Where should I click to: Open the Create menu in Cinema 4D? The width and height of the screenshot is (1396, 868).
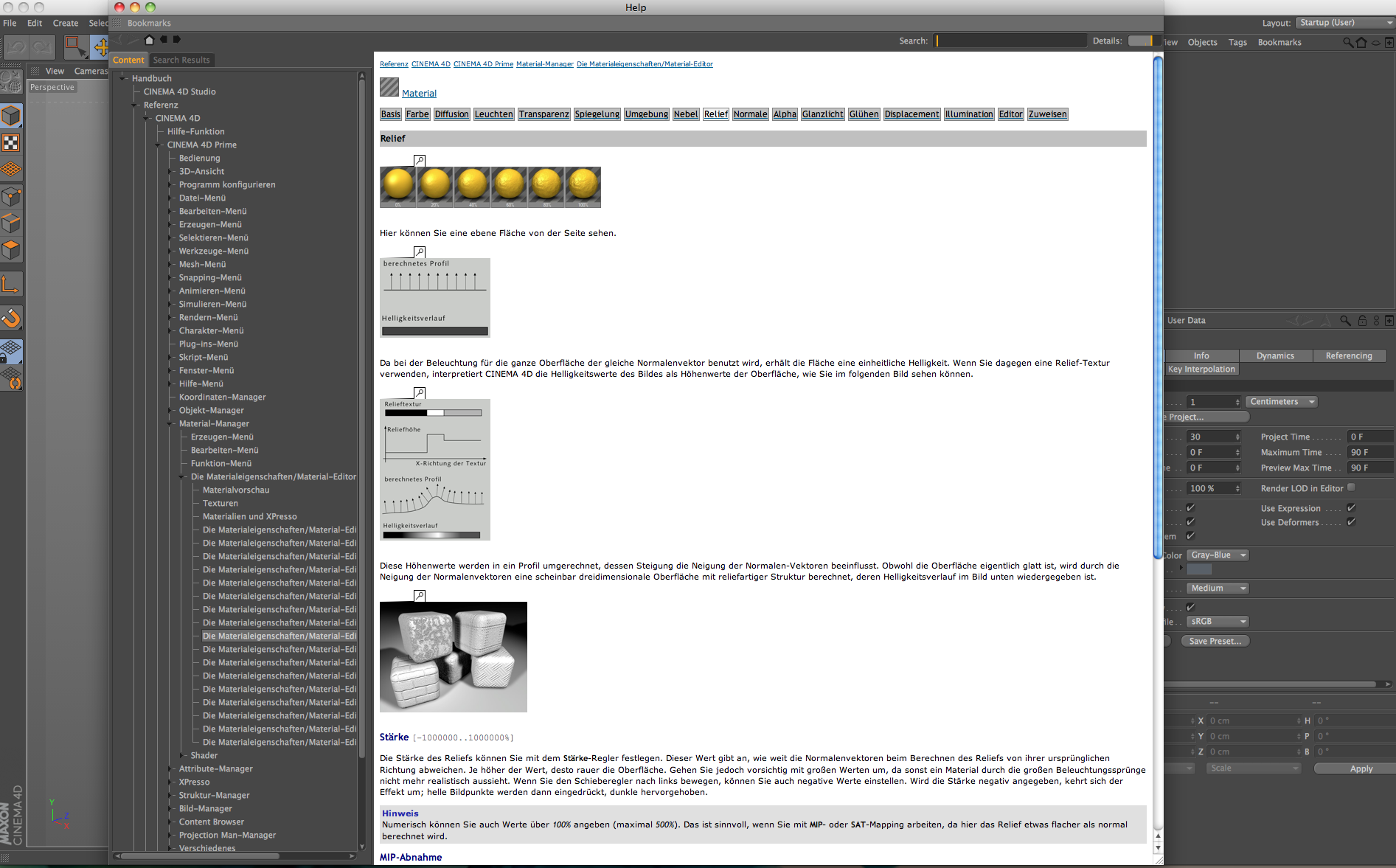coord(66,23)
